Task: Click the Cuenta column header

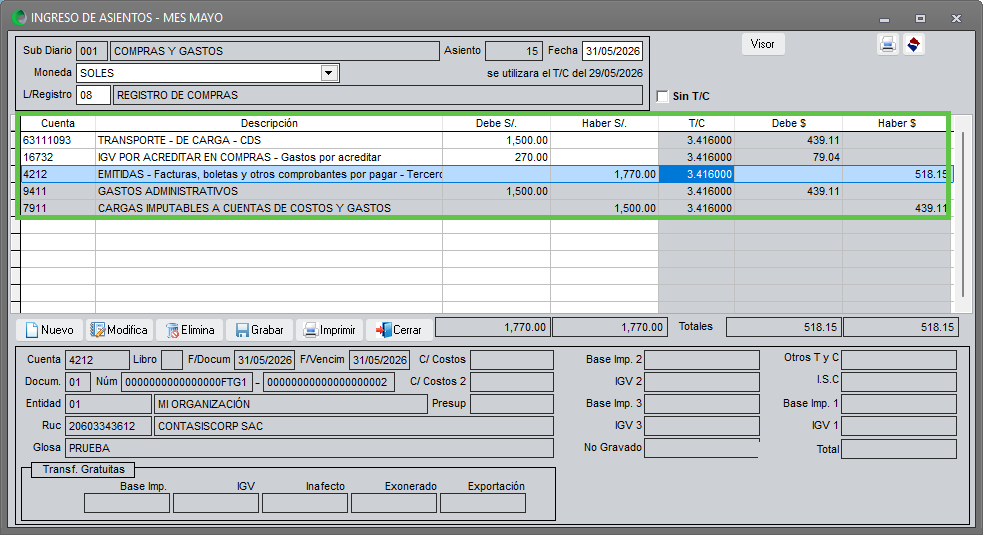Action: tap(58, 124)
